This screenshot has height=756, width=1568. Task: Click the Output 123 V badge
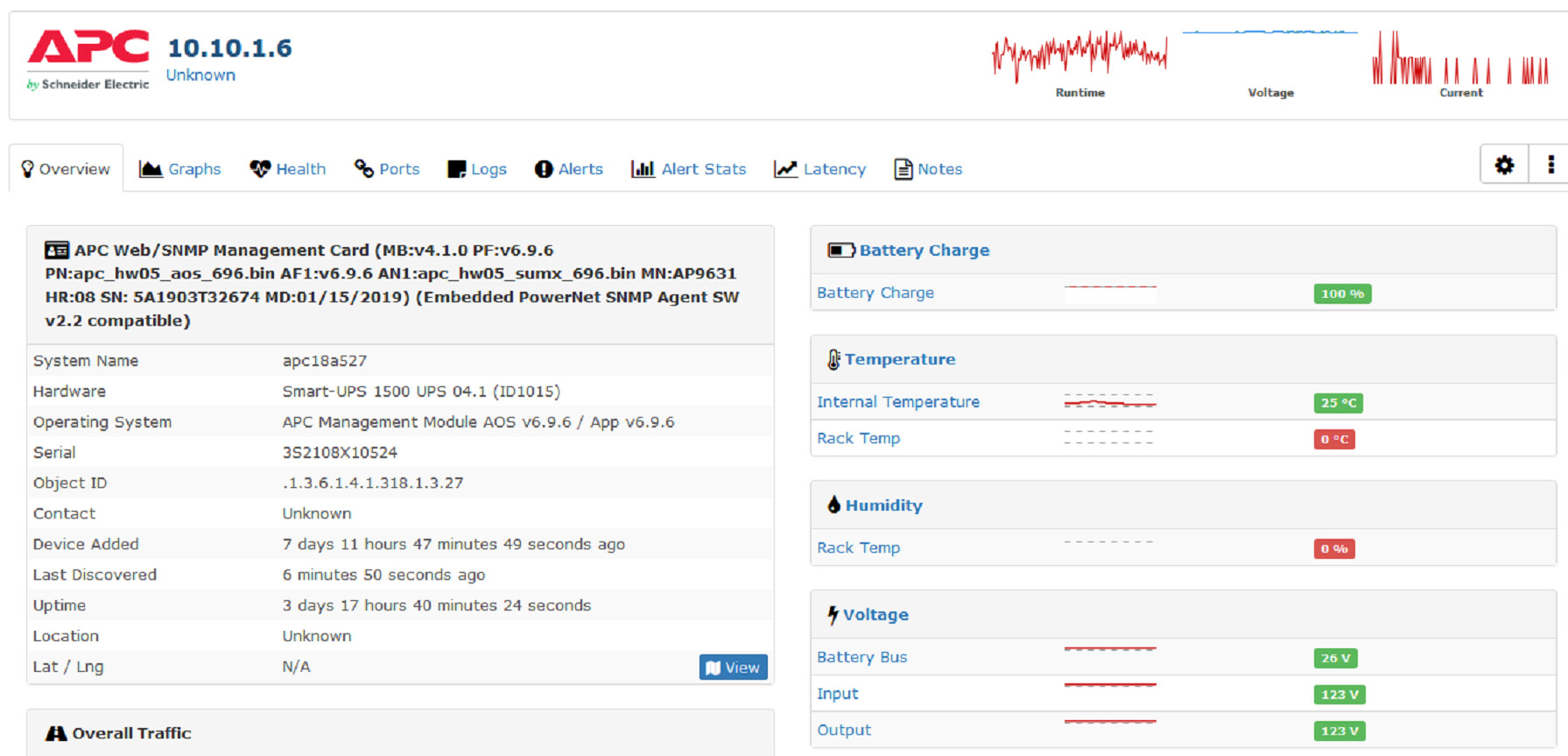(1339, 731)
